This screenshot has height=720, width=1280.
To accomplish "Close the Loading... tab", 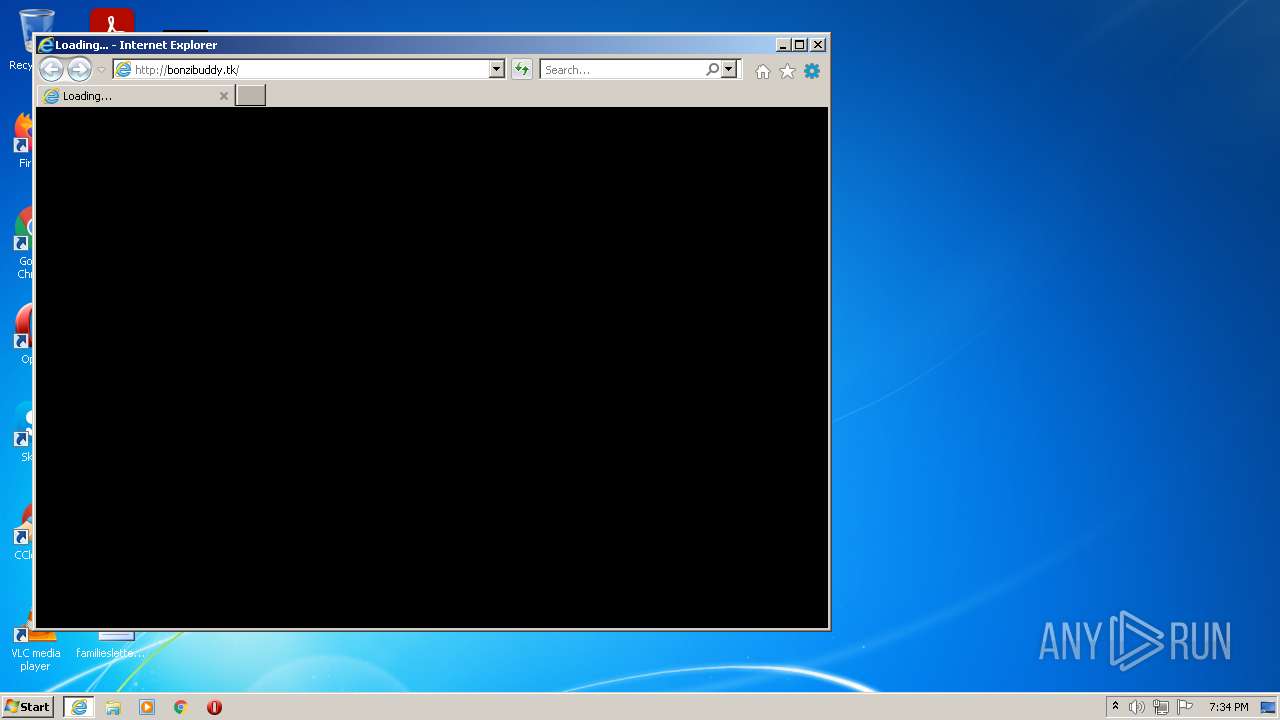I will [x=224, y=96].
